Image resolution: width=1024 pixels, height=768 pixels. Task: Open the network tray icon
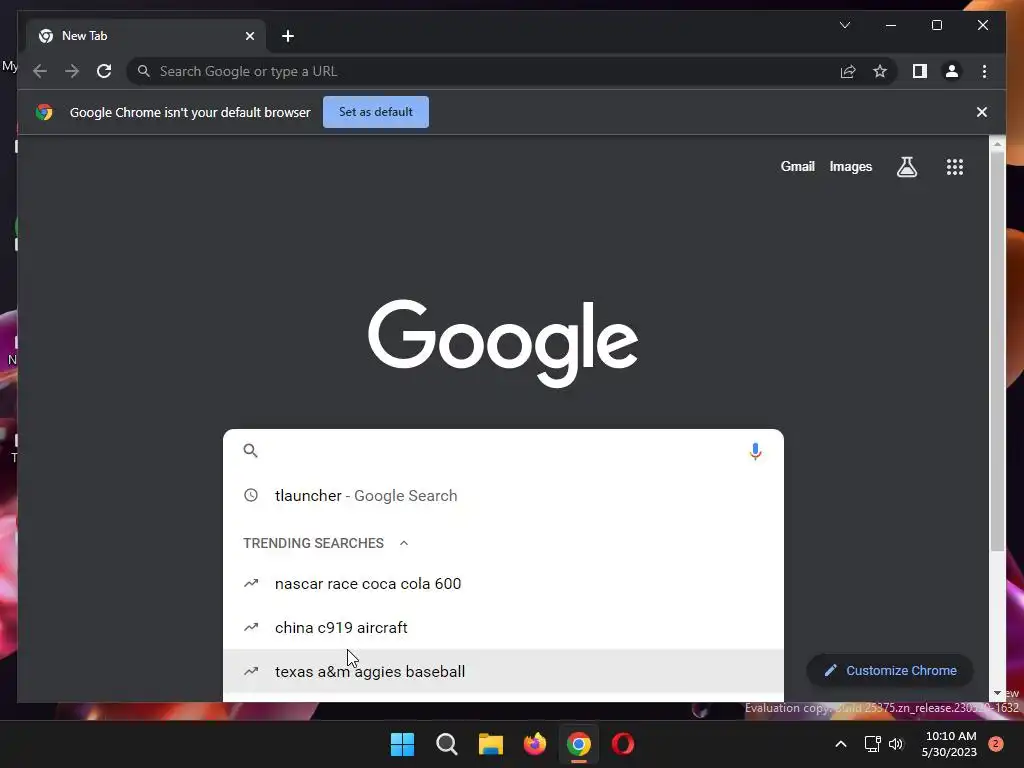(872, 744)
